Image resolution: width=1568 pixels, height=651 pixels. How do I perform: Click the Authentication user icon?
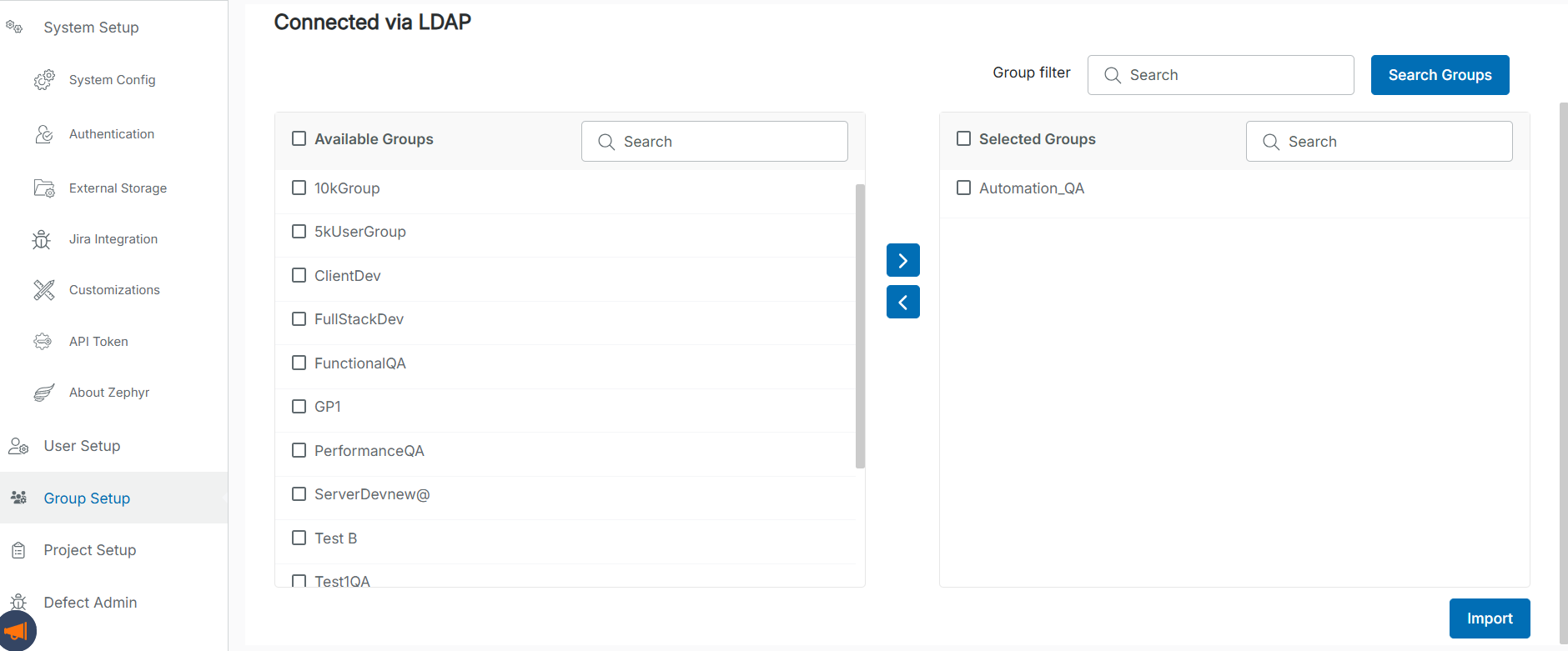[x=44, y=134]
